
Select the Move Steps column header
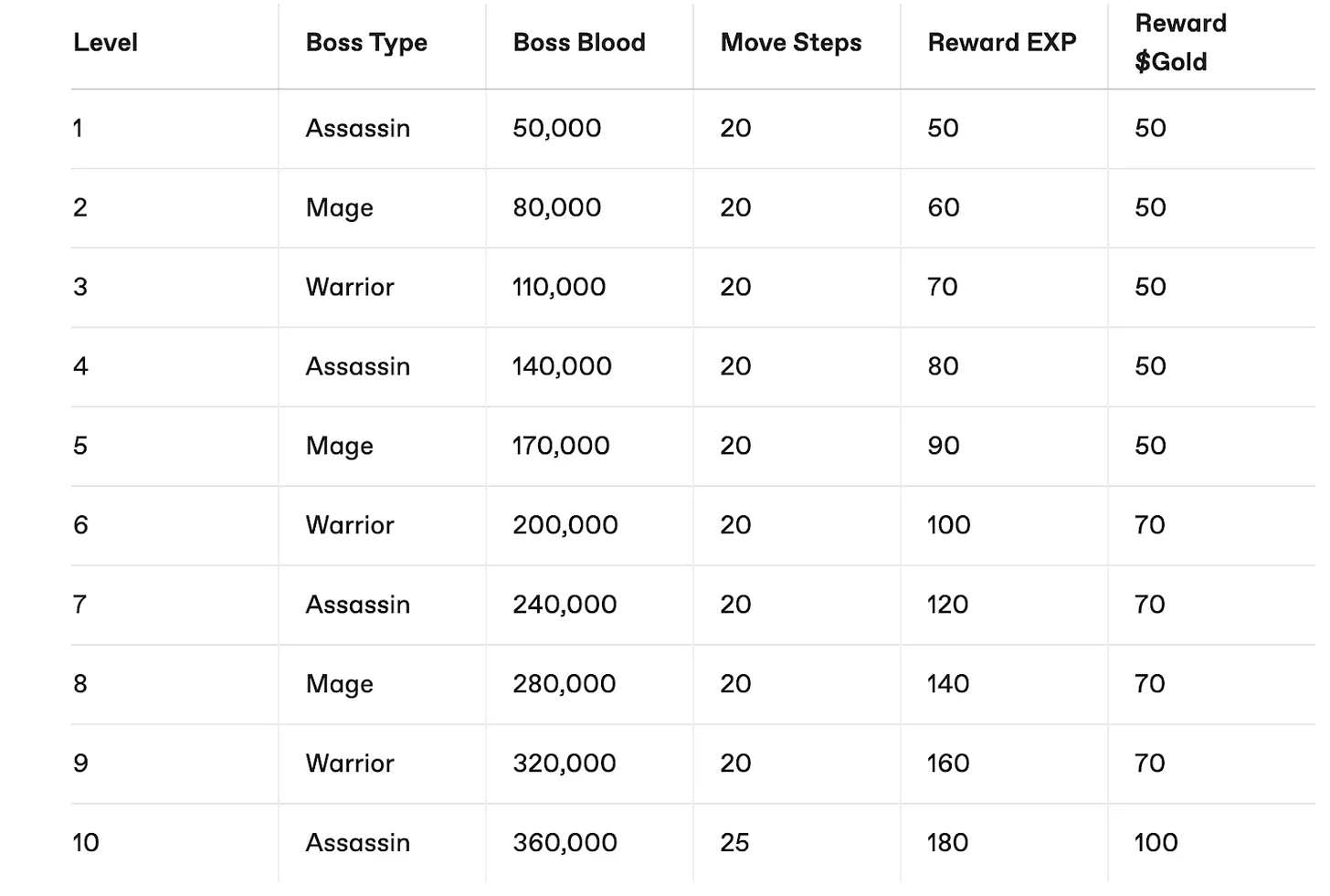coord(791,43)
